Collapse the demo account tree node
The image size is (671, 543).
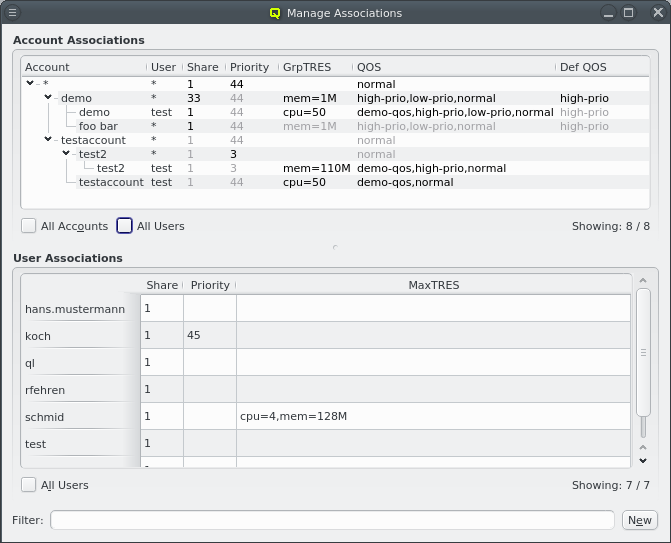pyautogui.click(x=48, y=98)
